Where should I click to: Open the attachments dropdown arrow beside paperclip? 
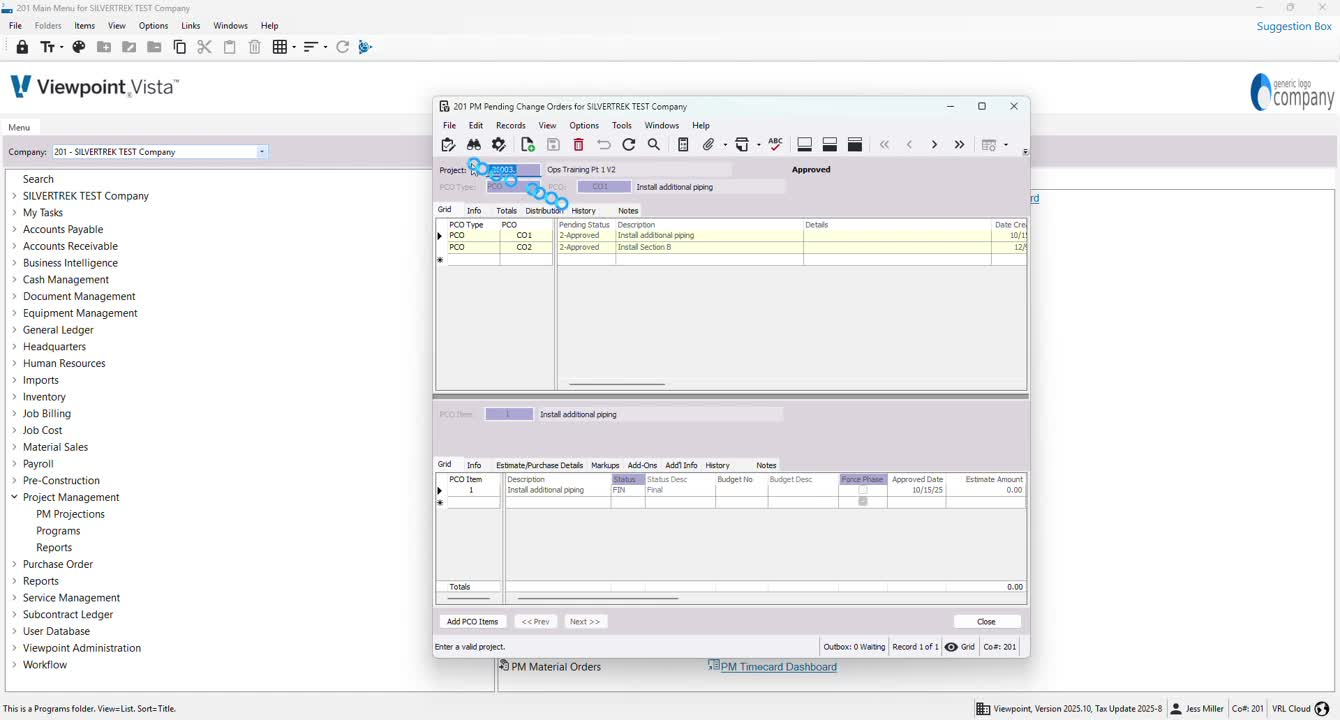(724, 145)
